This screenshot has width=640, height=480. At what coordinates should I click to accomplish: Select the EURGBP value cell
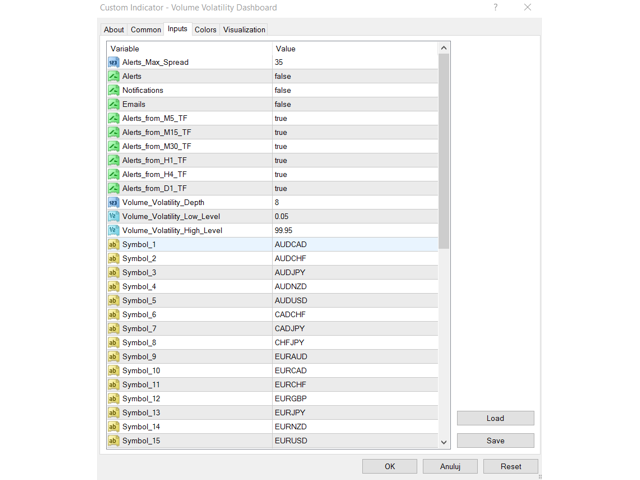355,399
